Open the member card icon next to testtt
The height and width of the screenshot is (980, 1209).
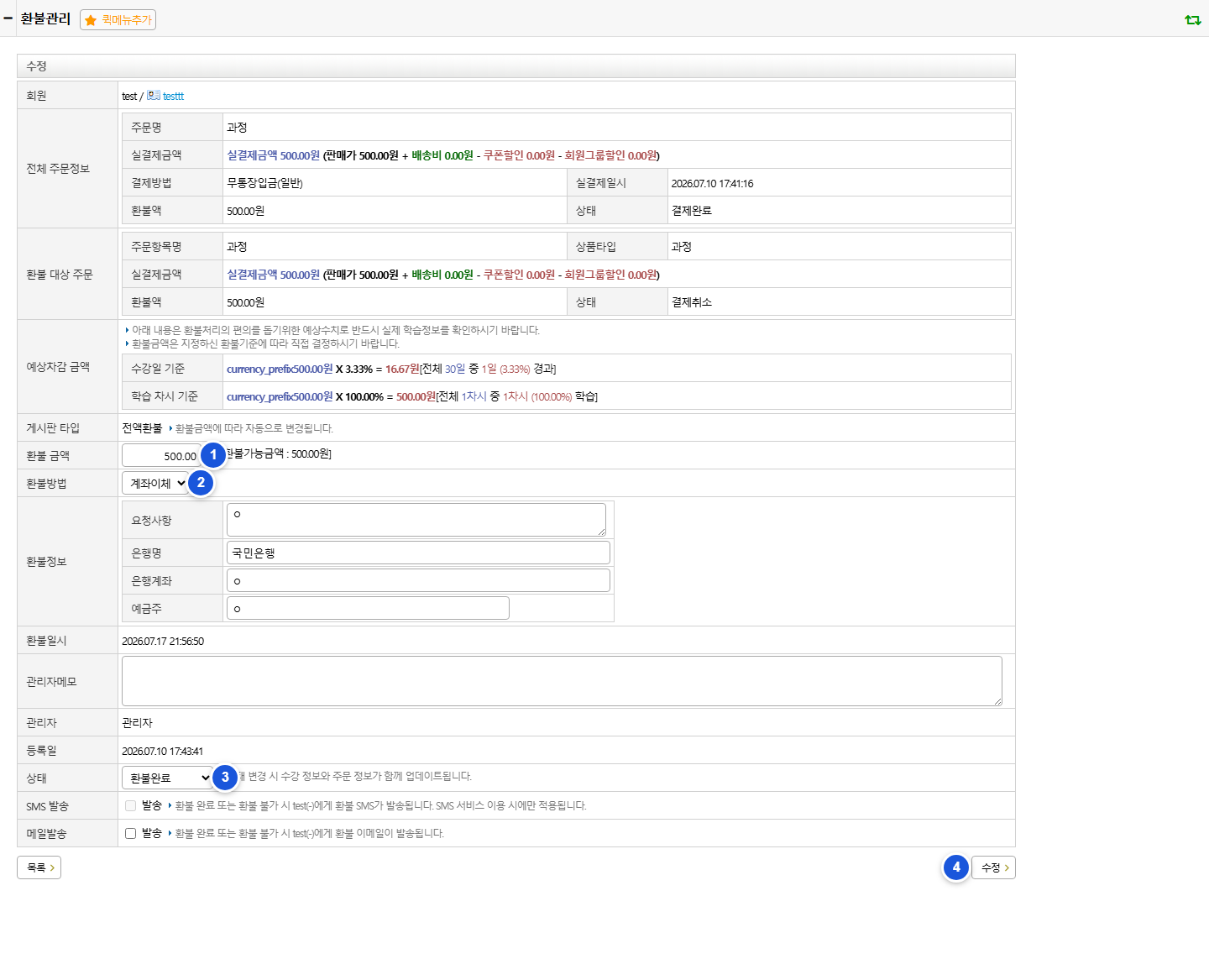click(154, 96)
